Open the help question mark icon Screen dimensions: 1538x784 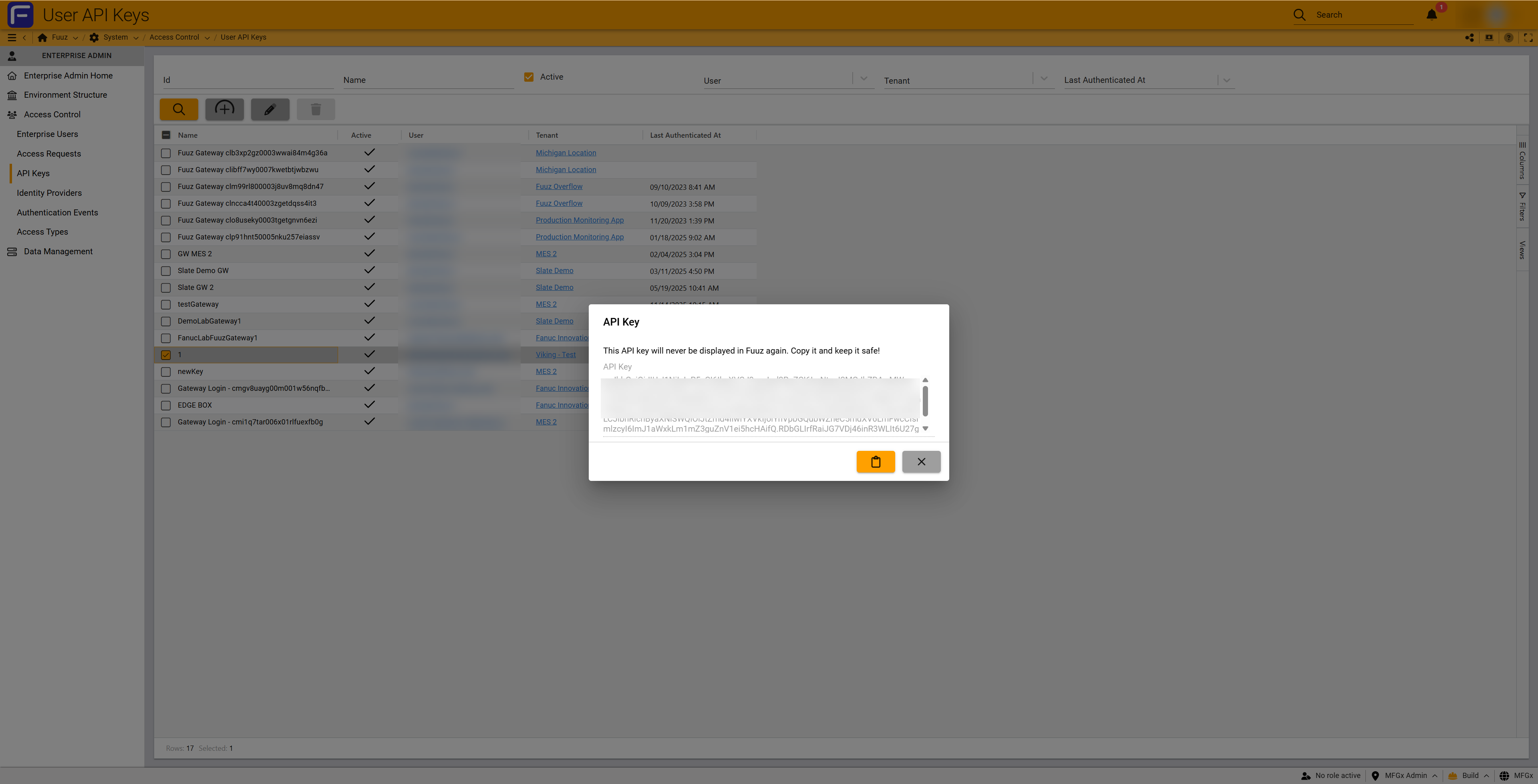point(1509,38)
